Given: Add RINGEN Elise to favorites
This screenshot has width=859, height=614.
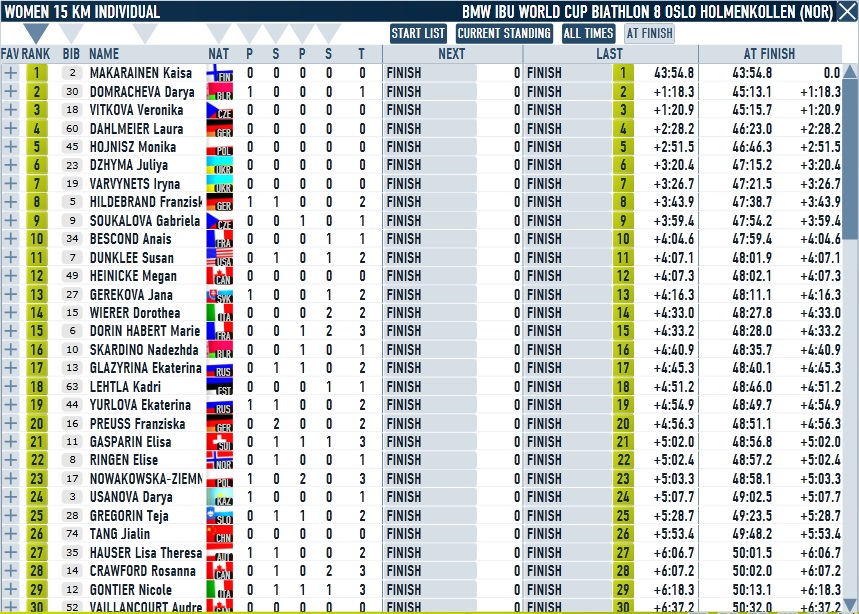Looking at the screenshot, I should (11, 460).
